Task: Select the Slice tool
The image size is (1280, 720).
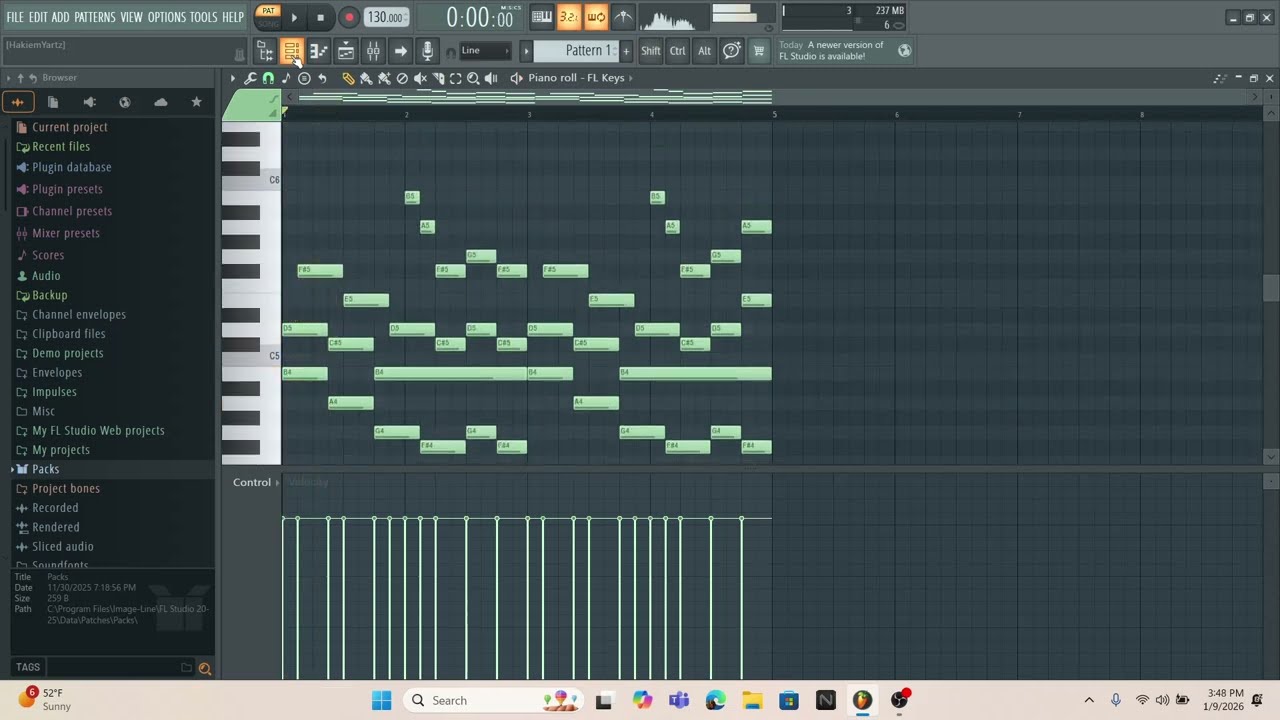Action: tap(438, 78)
